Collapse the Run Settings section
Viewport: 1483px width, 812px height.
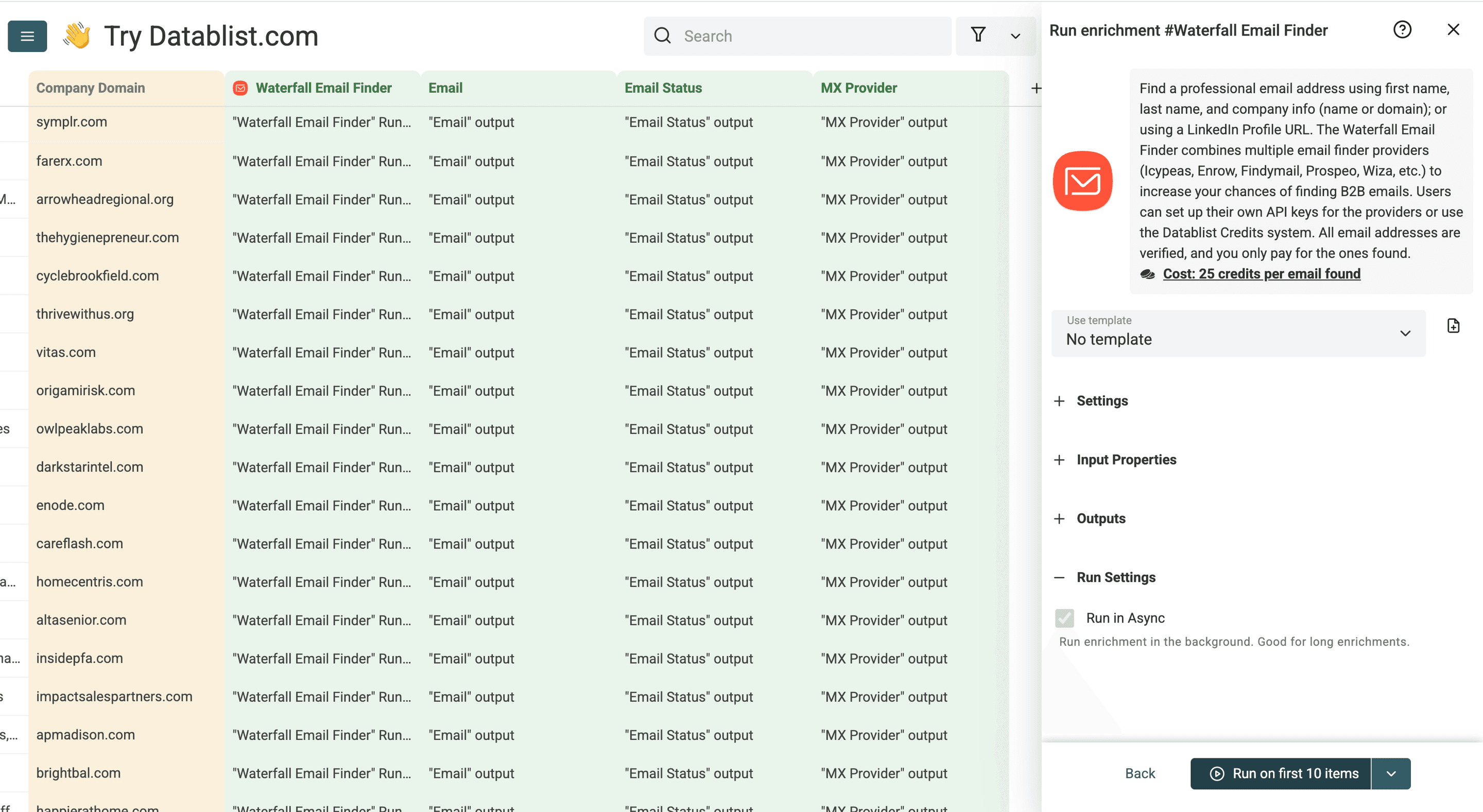click(x=1105, y=577)
